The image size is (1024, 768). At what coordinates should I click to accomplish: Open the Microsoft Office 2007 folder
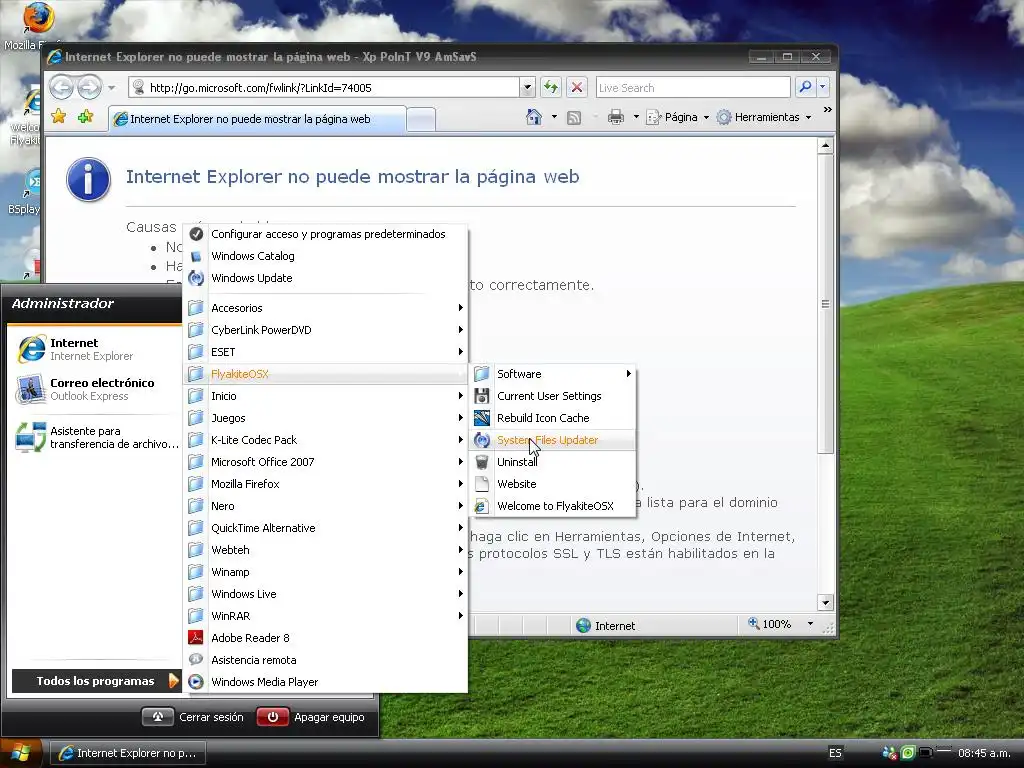(x=327, y=462)
